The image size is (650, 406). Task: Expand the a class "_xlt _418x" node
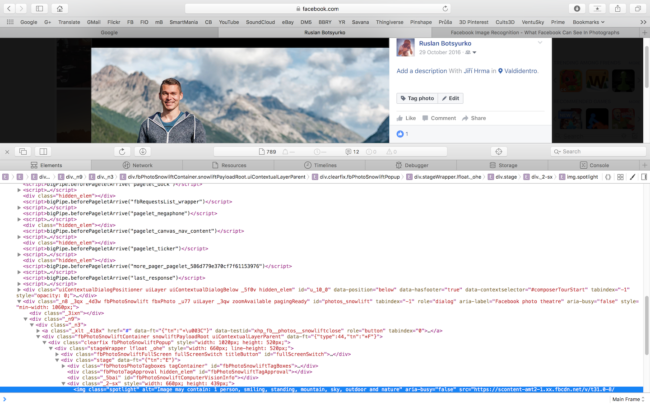[x=38, y=331]
